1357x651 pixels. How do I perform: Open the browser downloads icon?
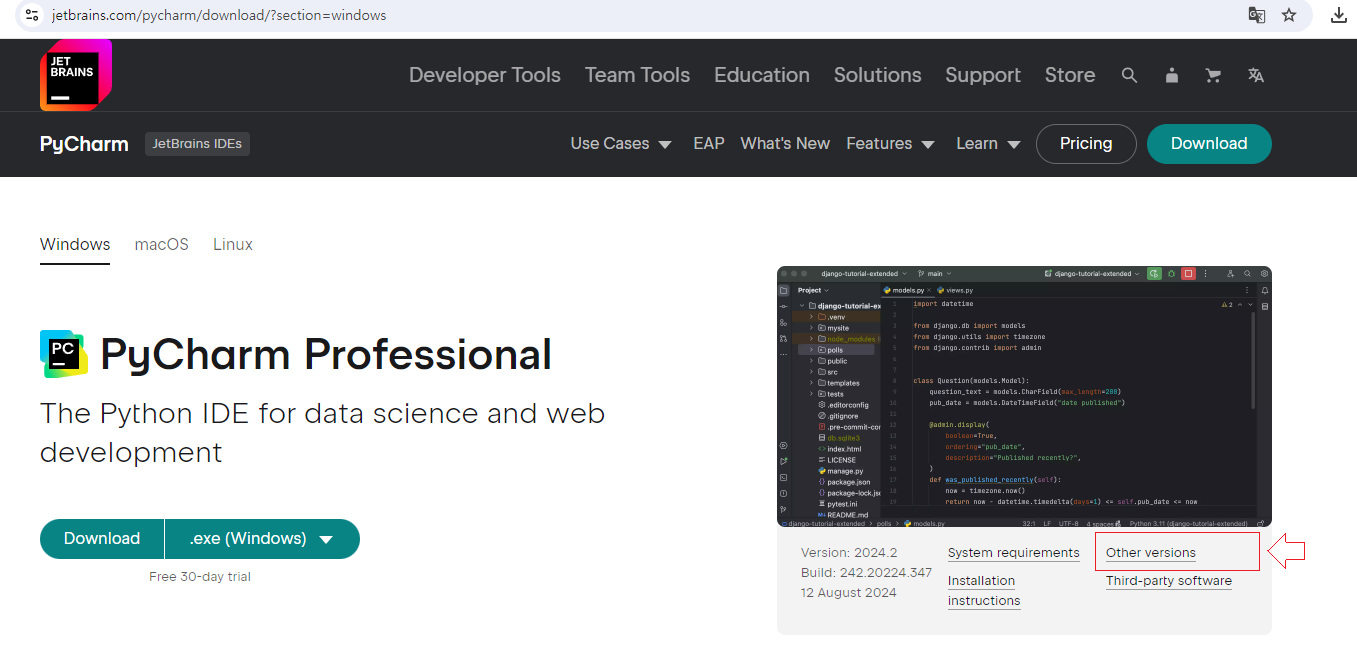[1338, 15]
